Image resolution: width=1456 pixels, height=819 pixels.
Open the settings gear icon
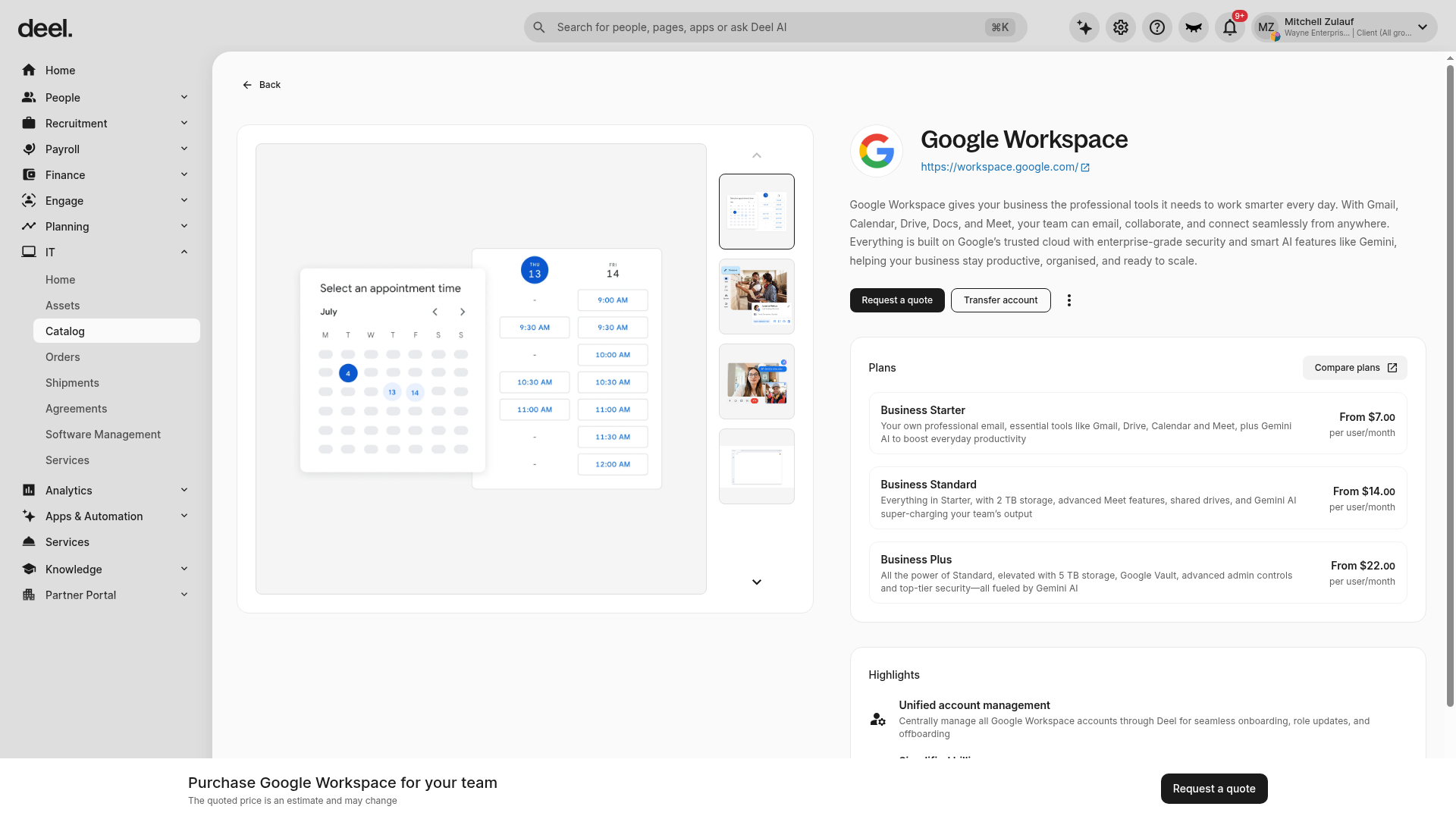coord(1121,28)
